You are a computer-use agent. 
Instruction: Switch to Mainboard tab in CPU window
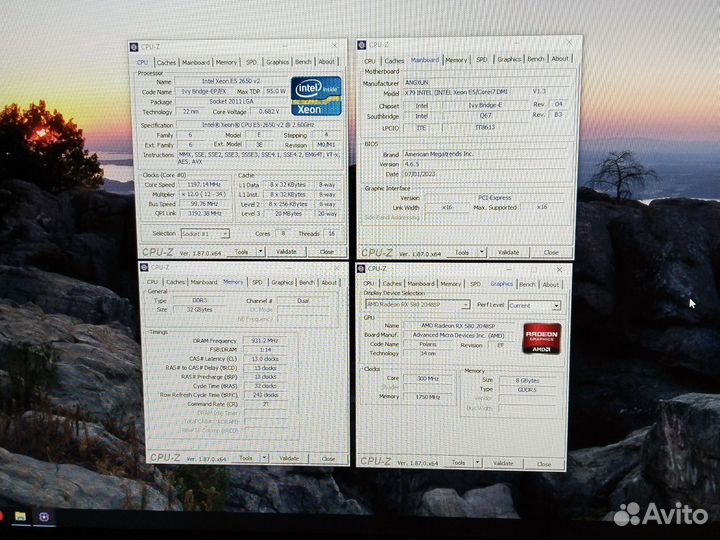(x=196, y=62)
